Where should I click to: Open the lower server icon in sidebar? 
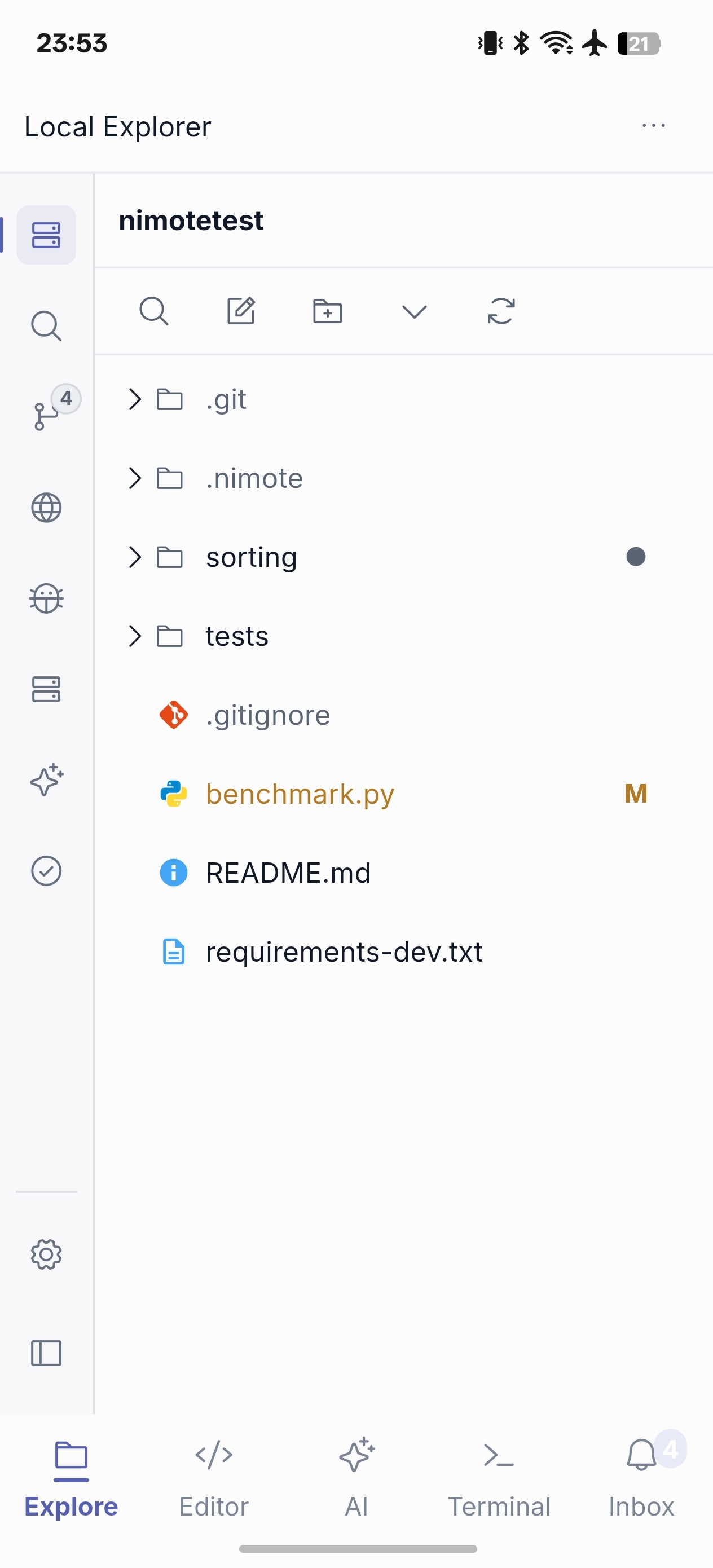(x=46, y=689)
